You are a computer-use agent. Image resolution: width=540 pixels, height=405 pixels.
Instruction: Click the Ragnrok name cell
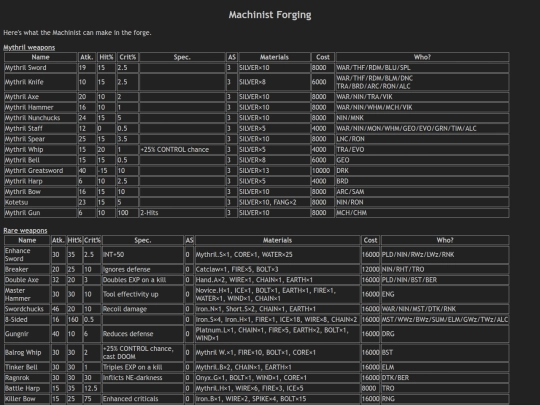(x=27, y=378)
